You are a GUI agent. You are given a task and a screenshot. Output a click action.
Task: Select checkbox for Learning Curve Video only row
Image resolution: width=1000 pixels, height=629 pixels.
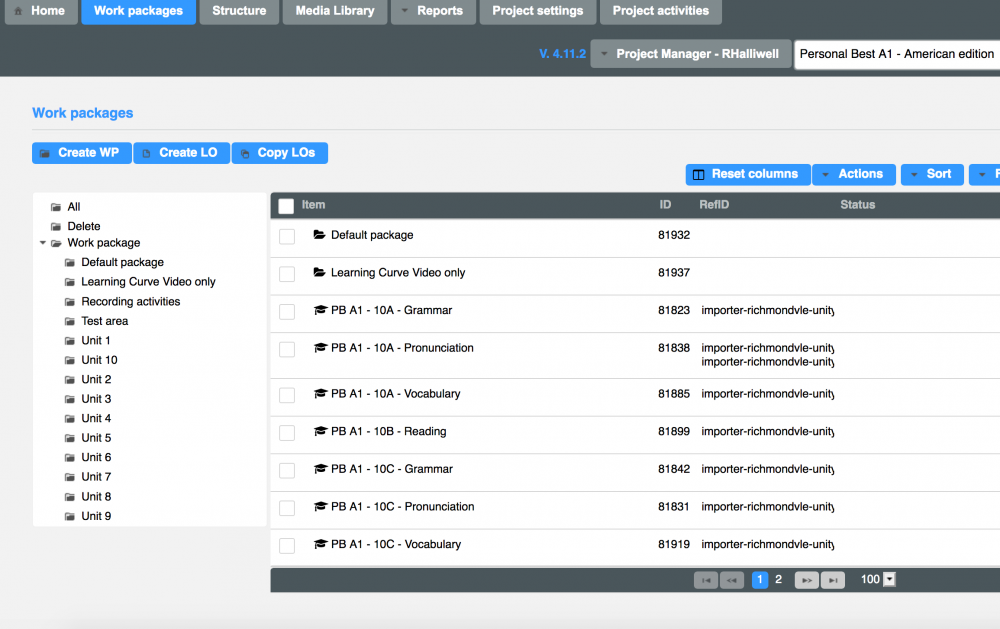[287, 274]
